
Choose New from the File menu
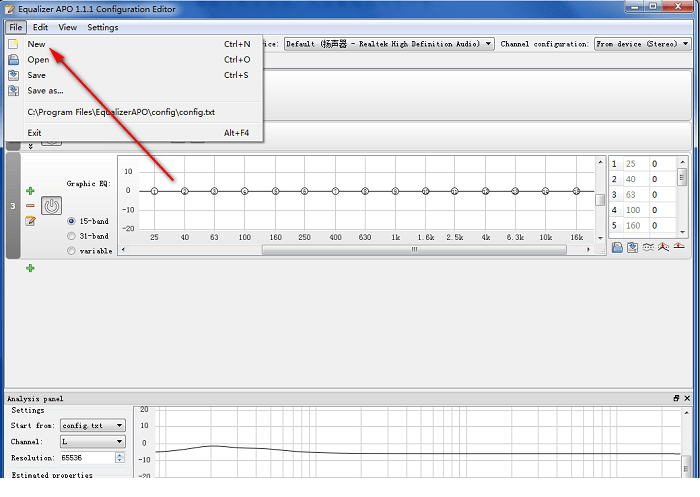(x=134, y=44)
